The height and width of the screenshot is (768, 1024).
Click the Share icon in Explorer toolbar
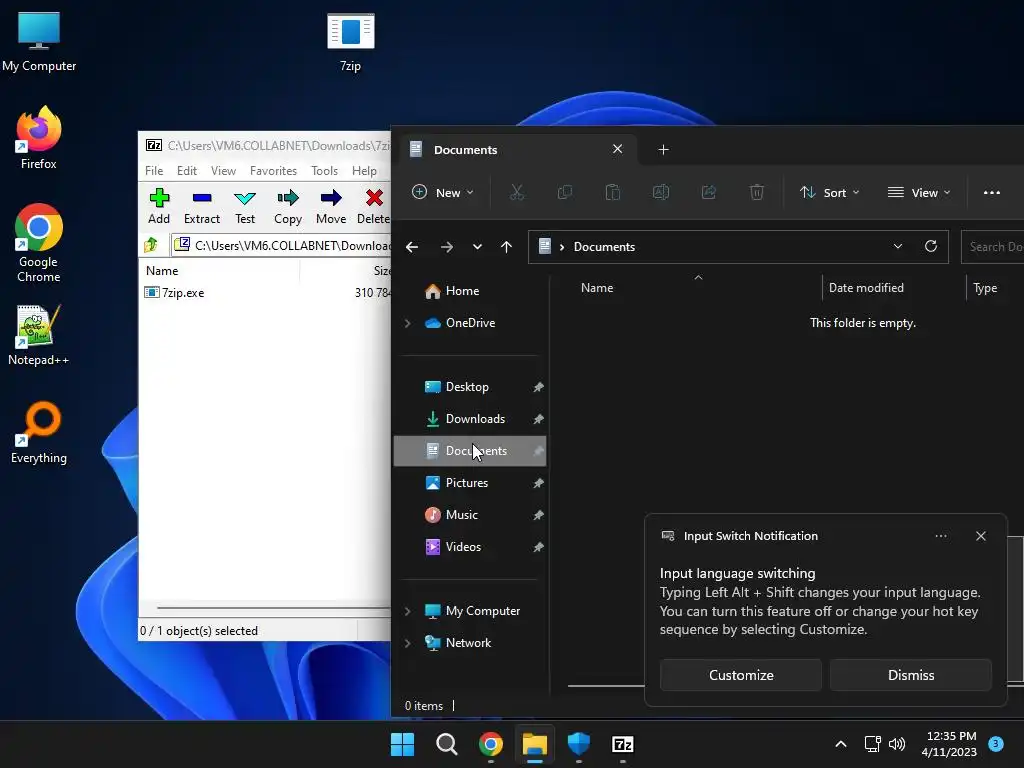point(709,193)
